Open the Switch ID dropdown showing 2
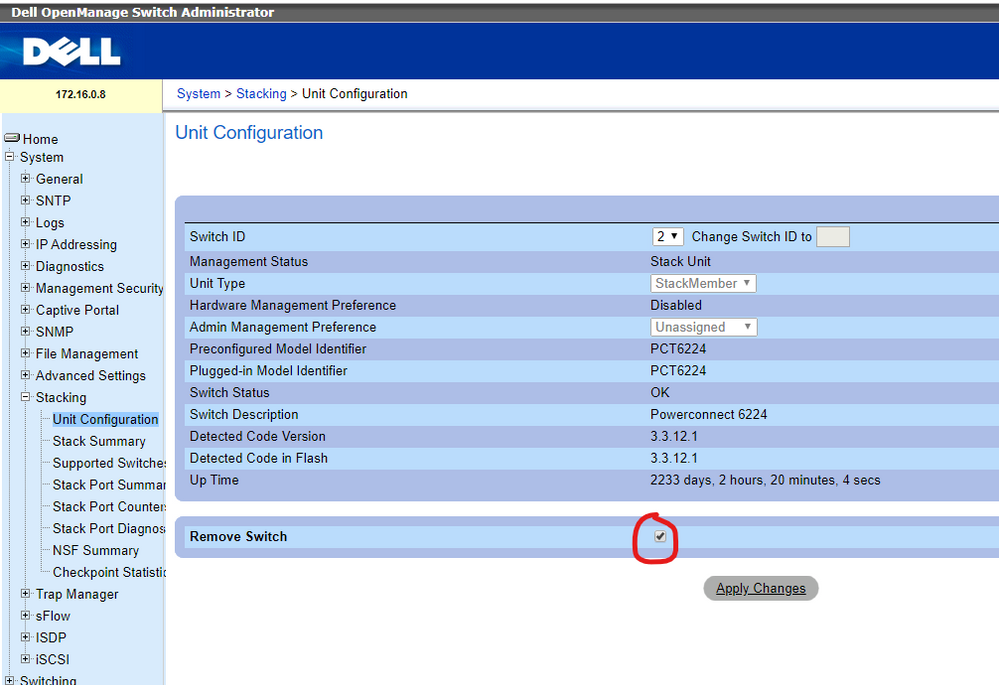999x685 pixels. (667, 236)
